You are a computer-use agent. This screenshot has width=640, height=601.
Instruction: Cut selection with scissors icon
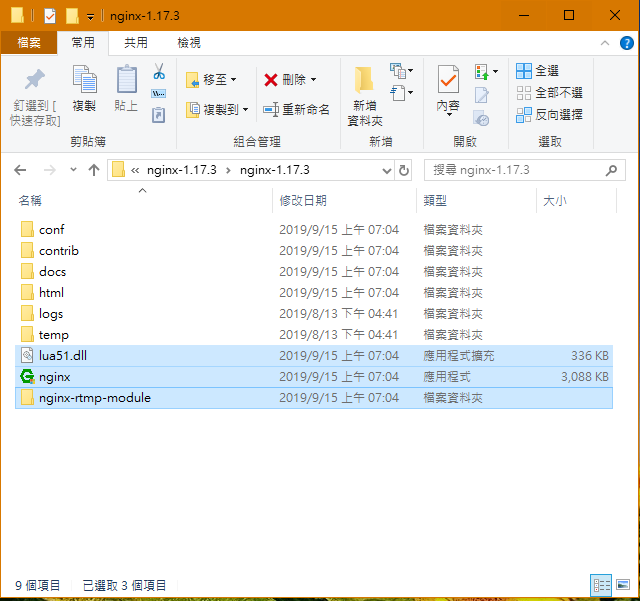point(159,71)
